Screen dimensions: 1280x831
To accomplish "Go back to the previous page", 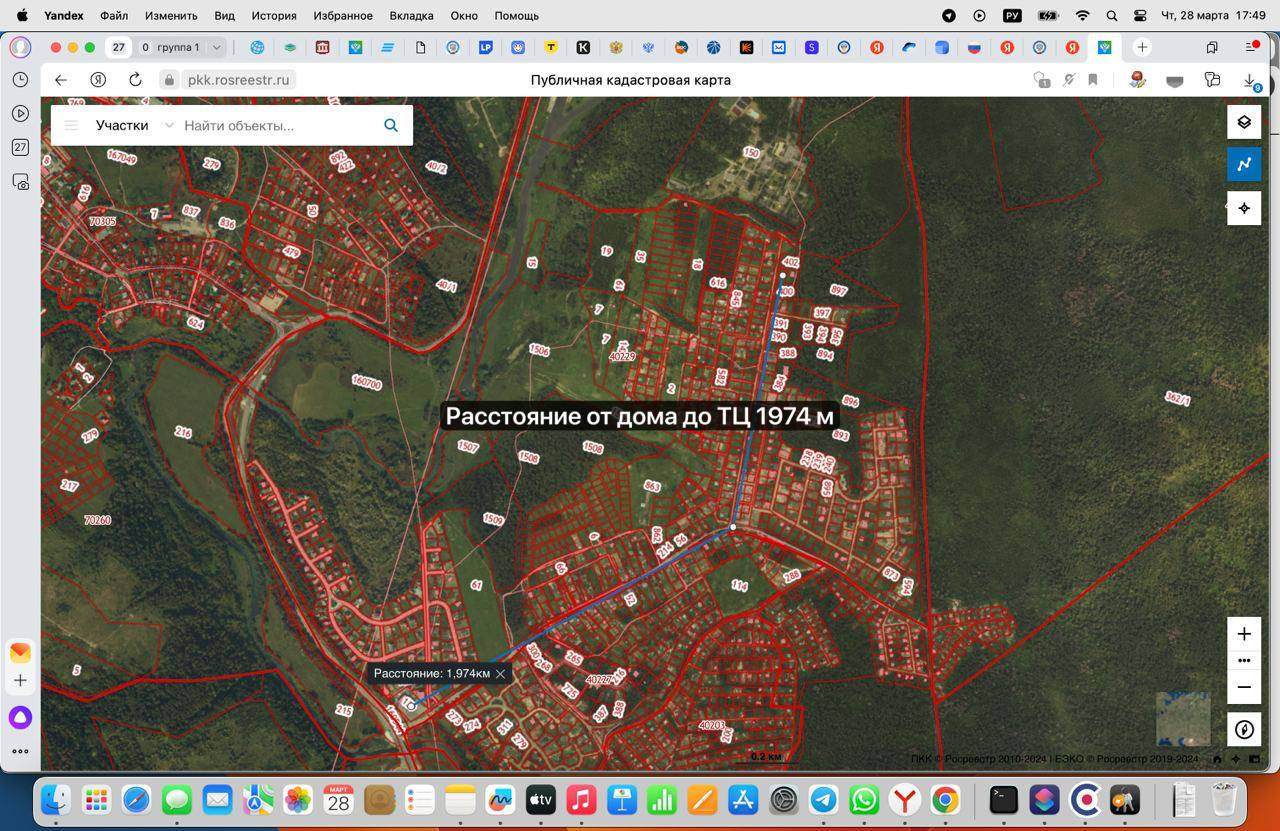I will coord(61,80).
